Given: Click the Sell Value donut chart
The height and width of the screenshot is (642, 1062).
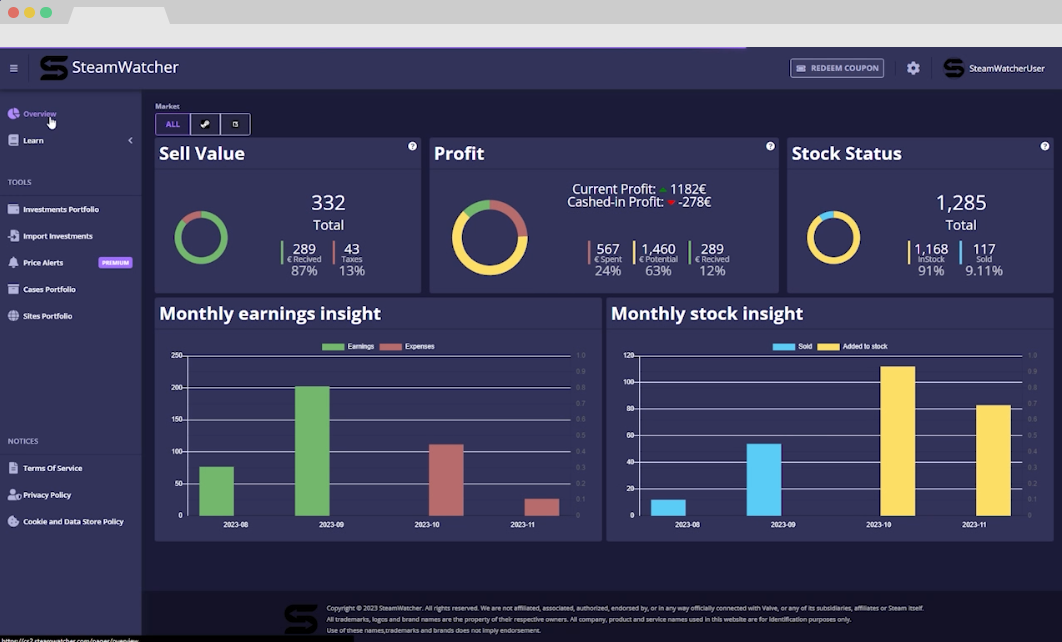Looking at the screenshot, I should tap(201, 237).
